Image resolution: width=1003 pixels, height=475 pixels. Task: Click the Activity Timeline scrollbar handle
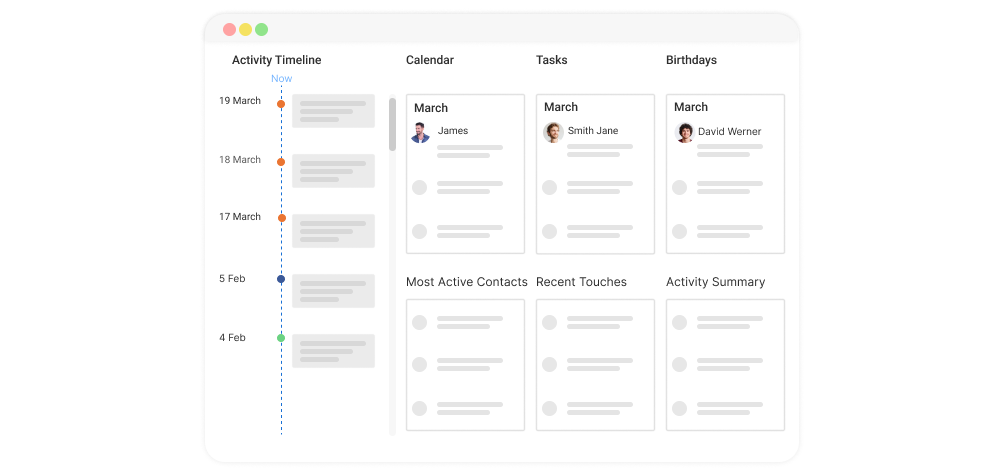click(392, 124)
